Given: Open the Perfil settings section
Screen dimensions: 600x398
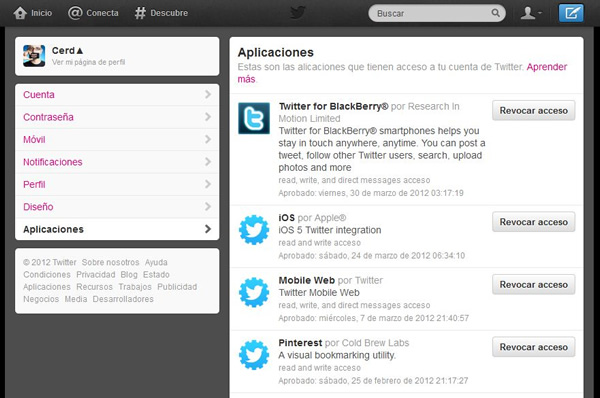Looking at the screenshot, I should pos(117,184).
